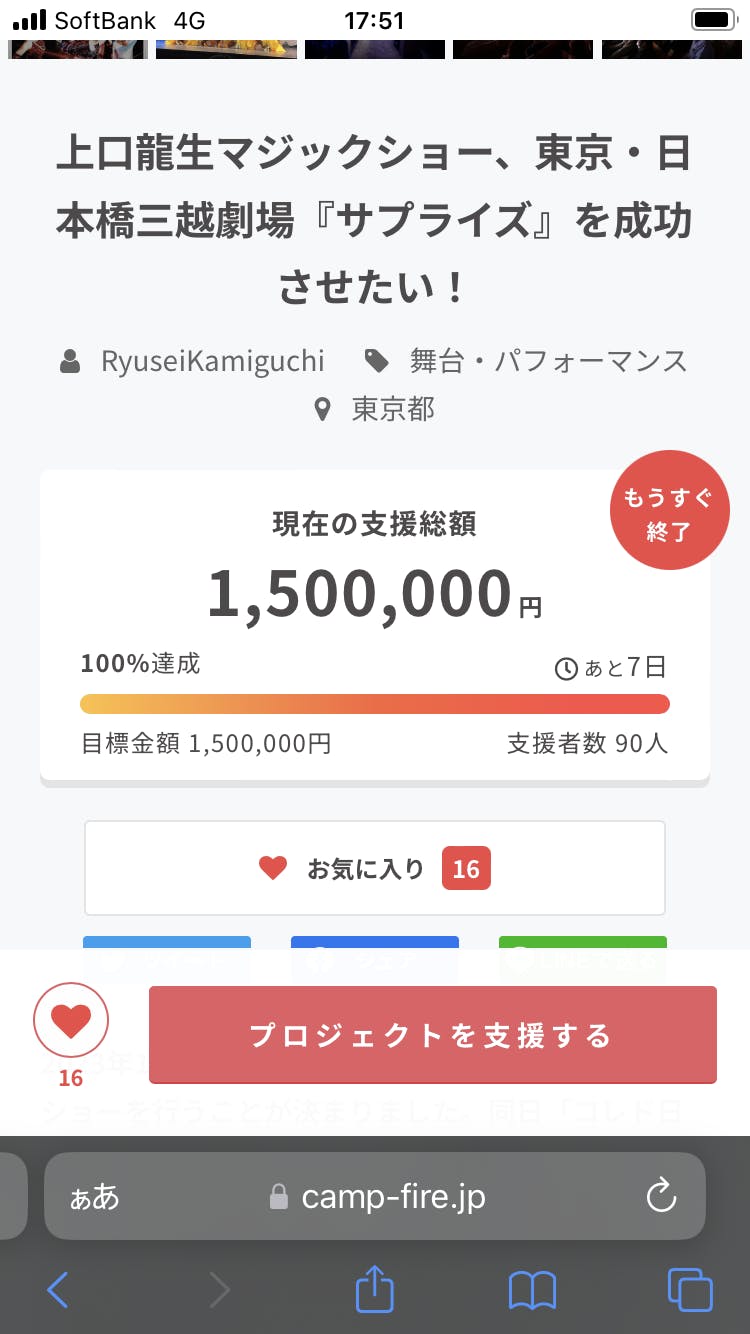Viewport: 750px width, 1334px height.
Task: Open the Safari tabs overview icon
Action: (x=690, y=1290)
